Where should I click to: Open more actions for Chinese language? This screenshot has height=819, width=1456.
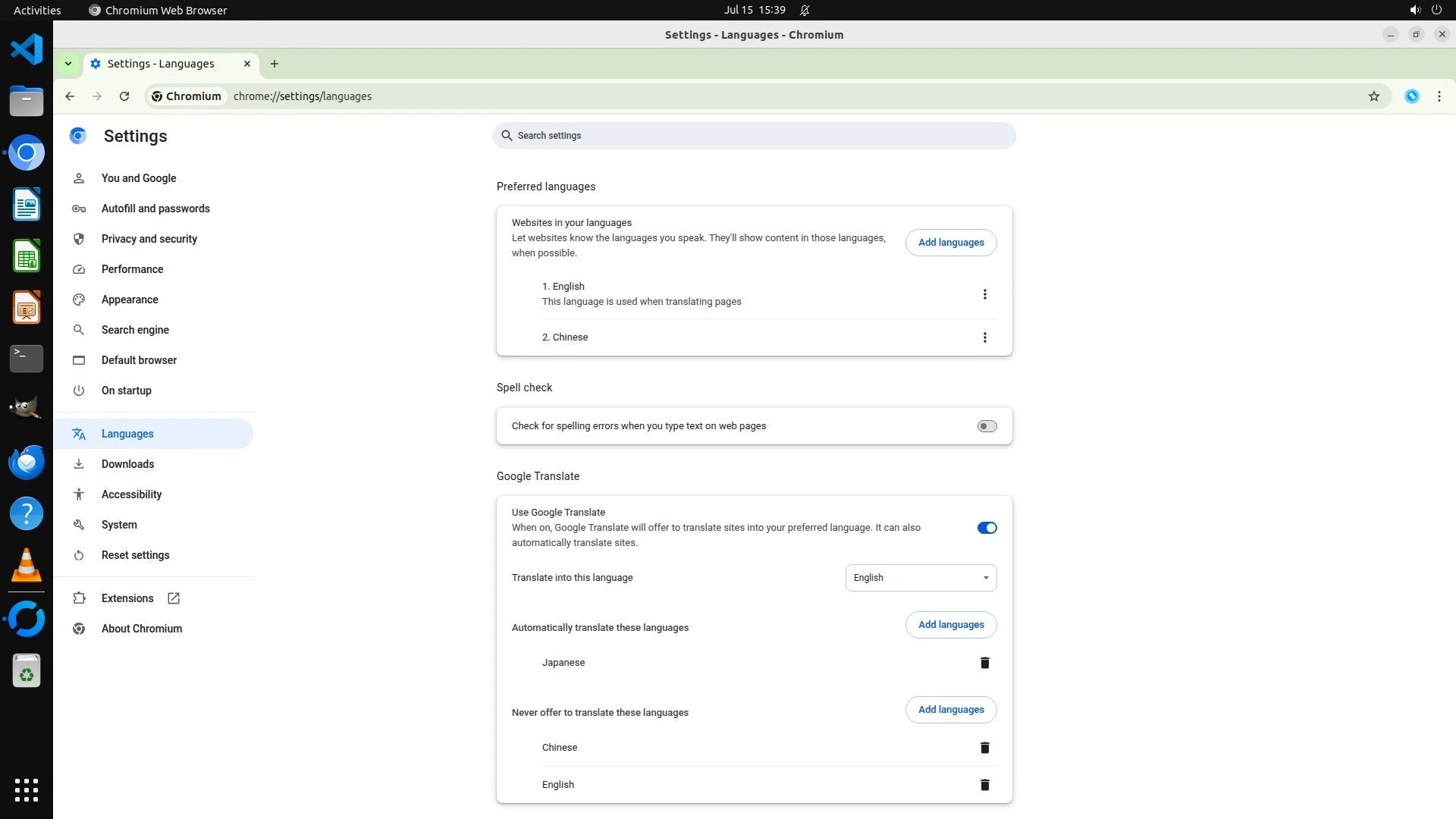(x=984, y=337)
